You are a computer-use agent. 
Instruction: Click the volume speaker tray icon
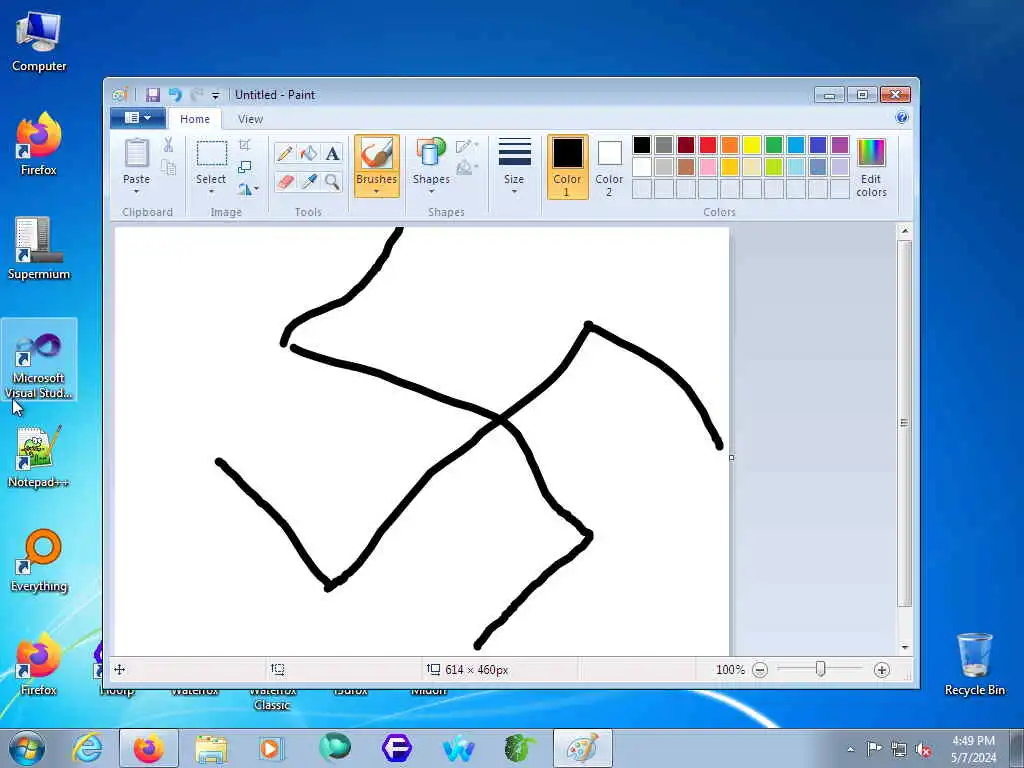click(923, 749)
